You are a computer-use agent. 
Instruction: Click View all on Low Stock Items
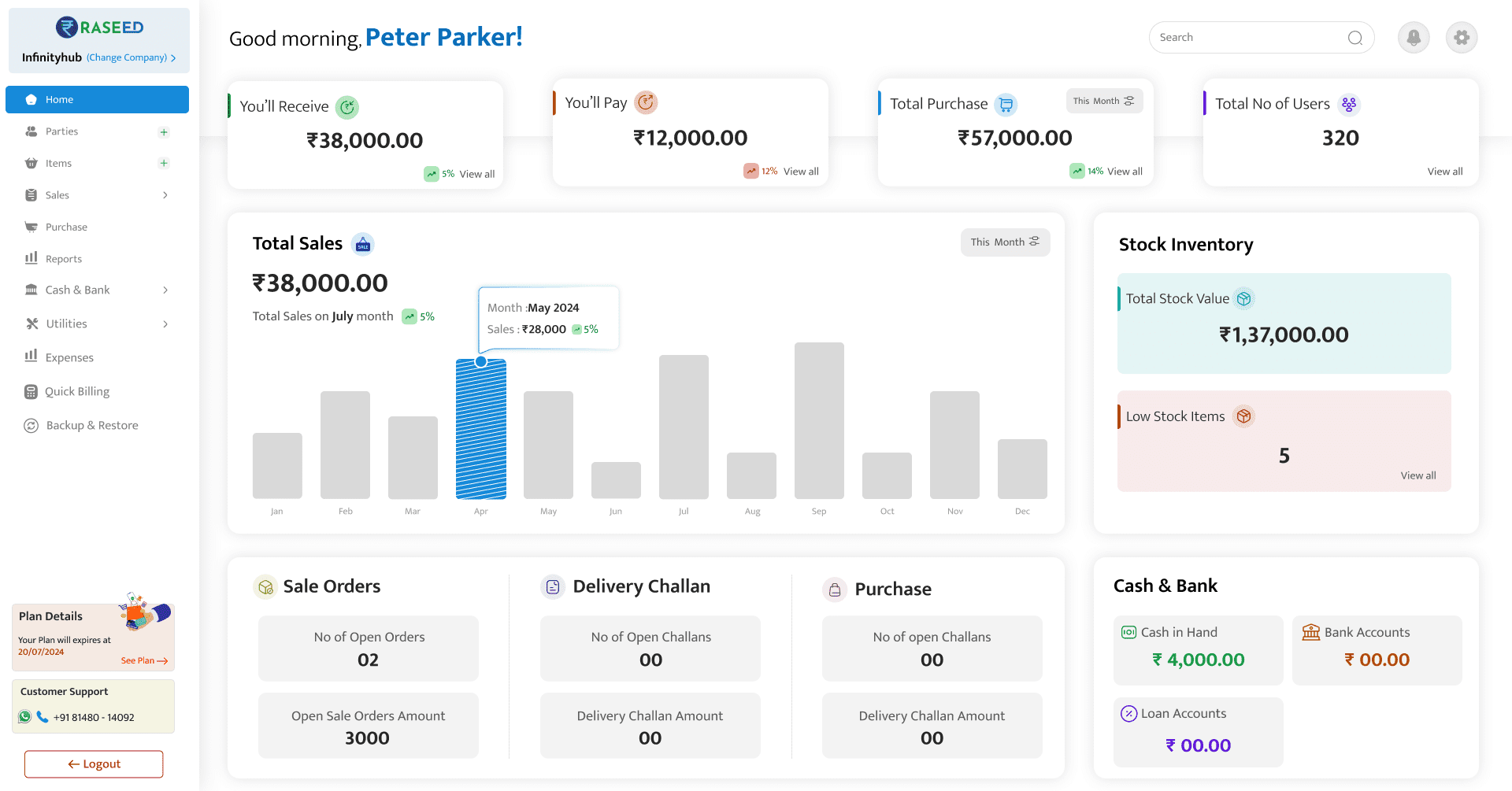click(x=1417, y=475)
